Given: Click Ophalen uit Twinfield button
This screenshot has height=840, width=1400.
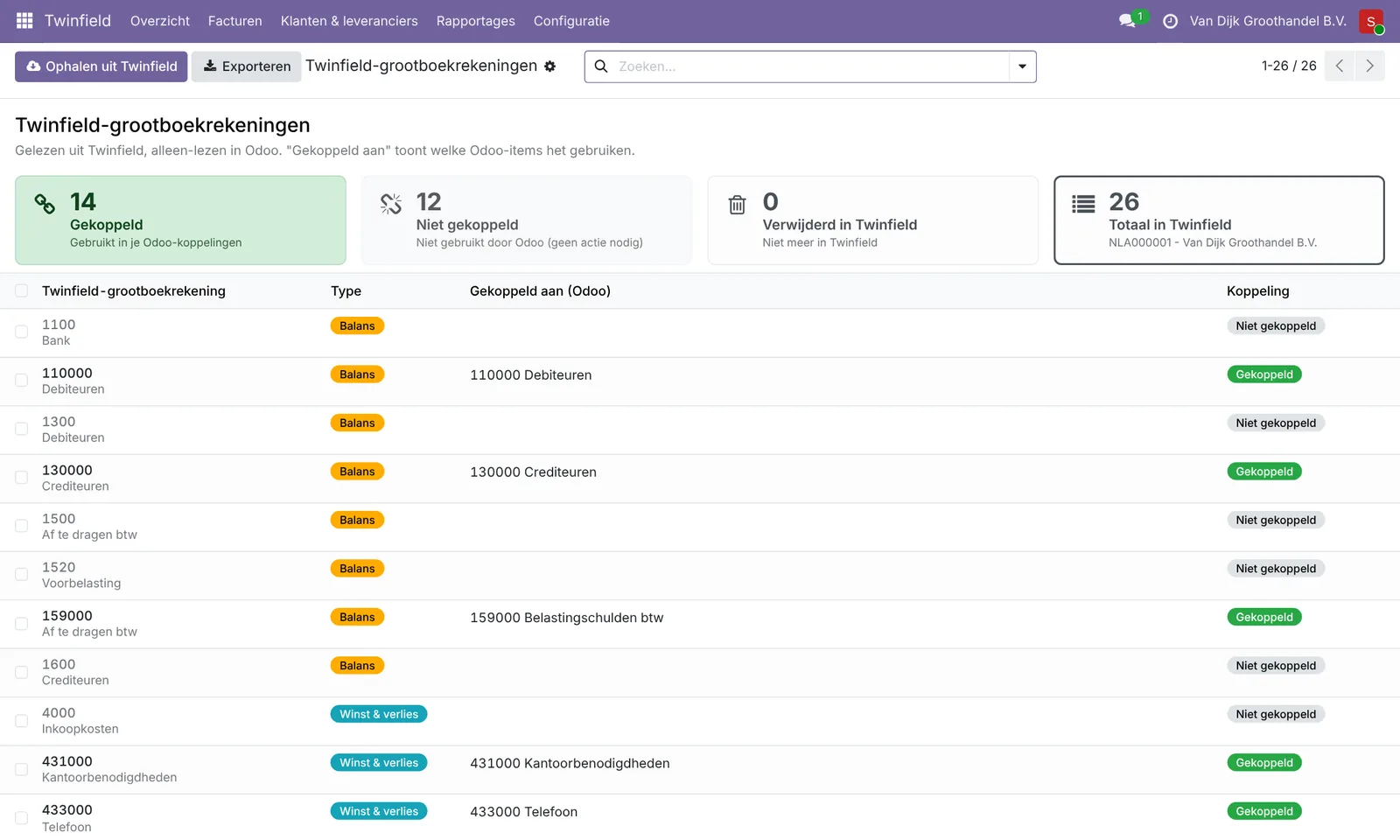Looking at the screenshot, I should pyautogui.click(x=101, y=66).
